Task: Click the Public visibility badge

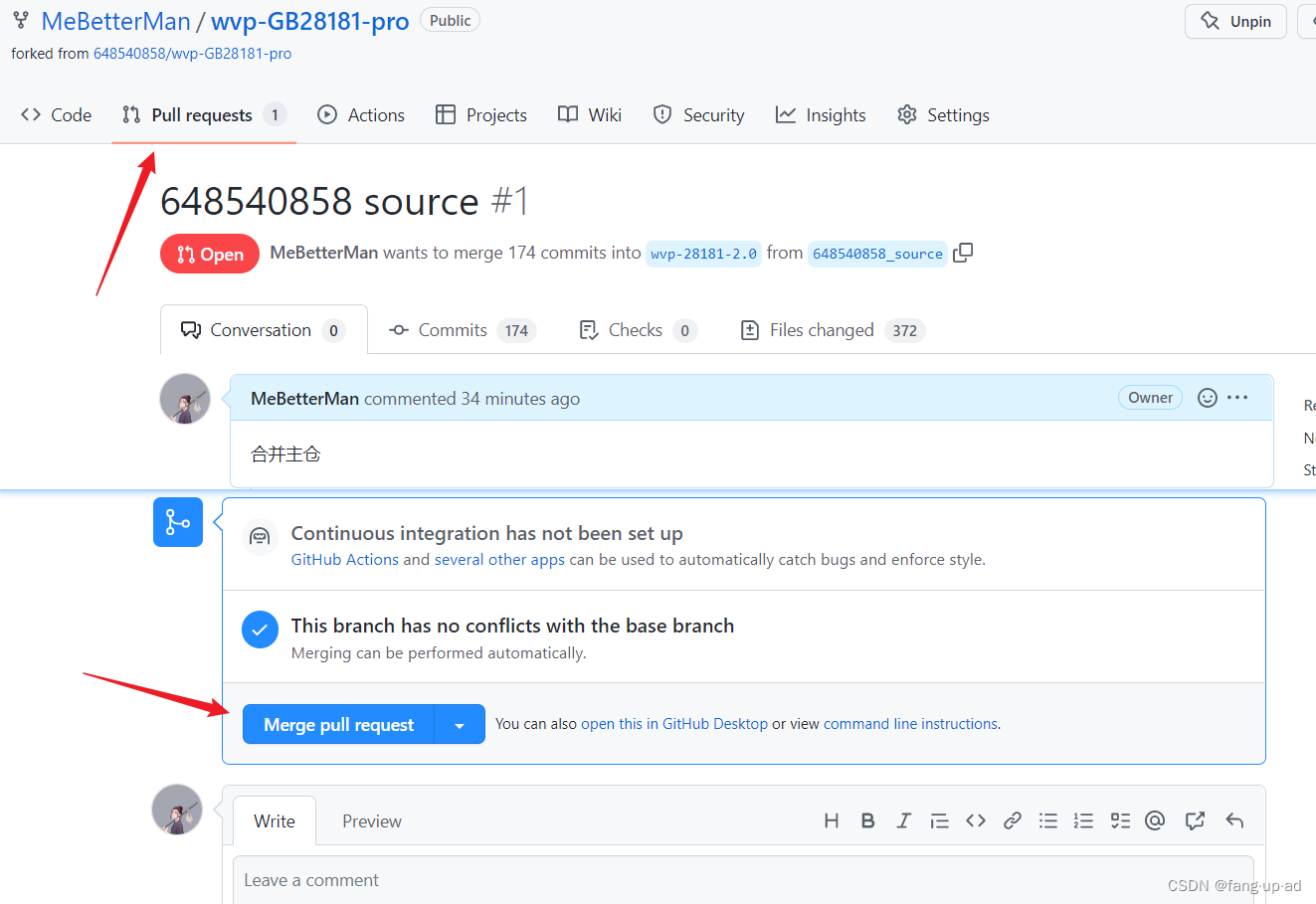Action: pyautogui.click(x=450, y=20)
